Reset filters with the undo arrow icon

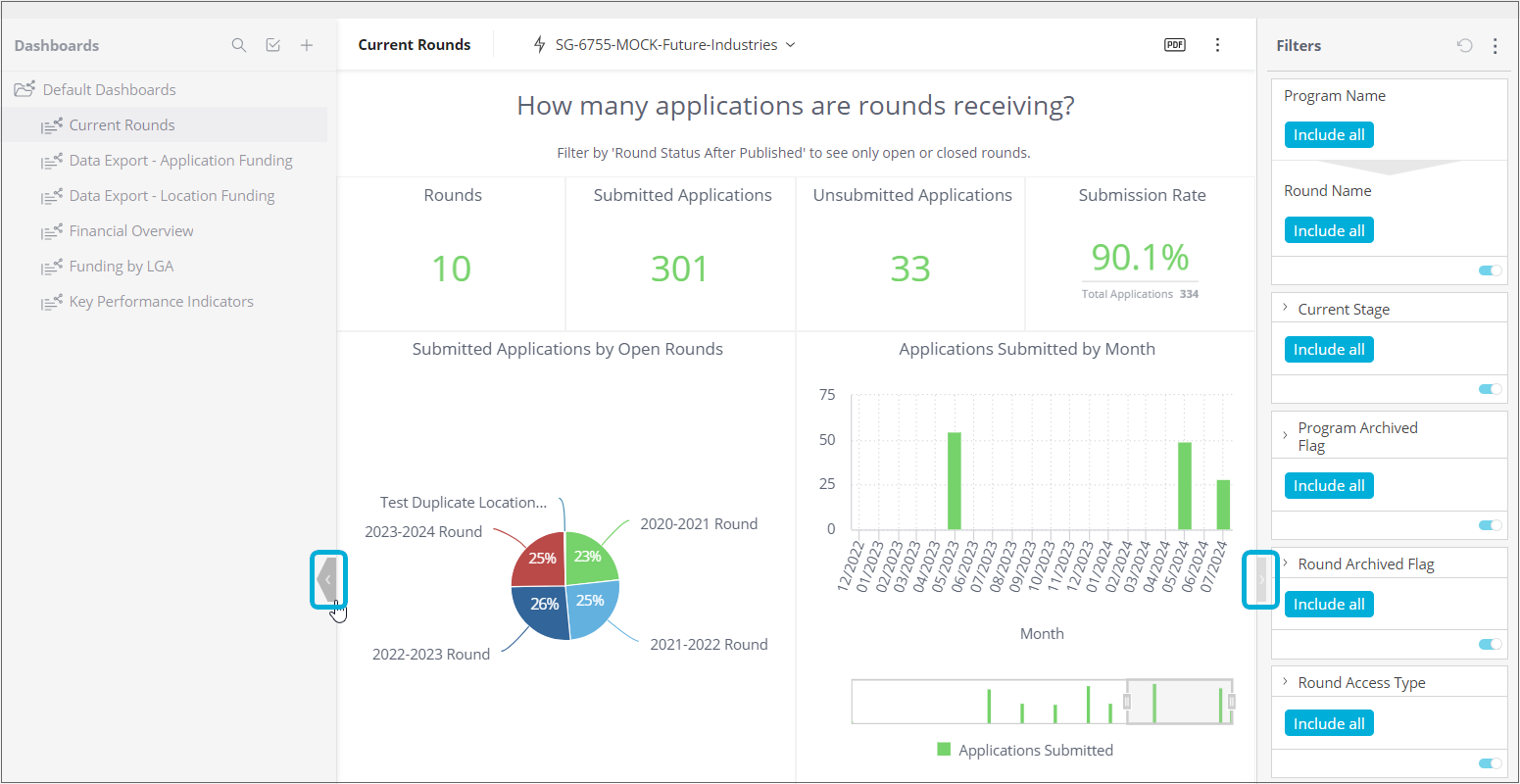click(x=1464, y=45)
